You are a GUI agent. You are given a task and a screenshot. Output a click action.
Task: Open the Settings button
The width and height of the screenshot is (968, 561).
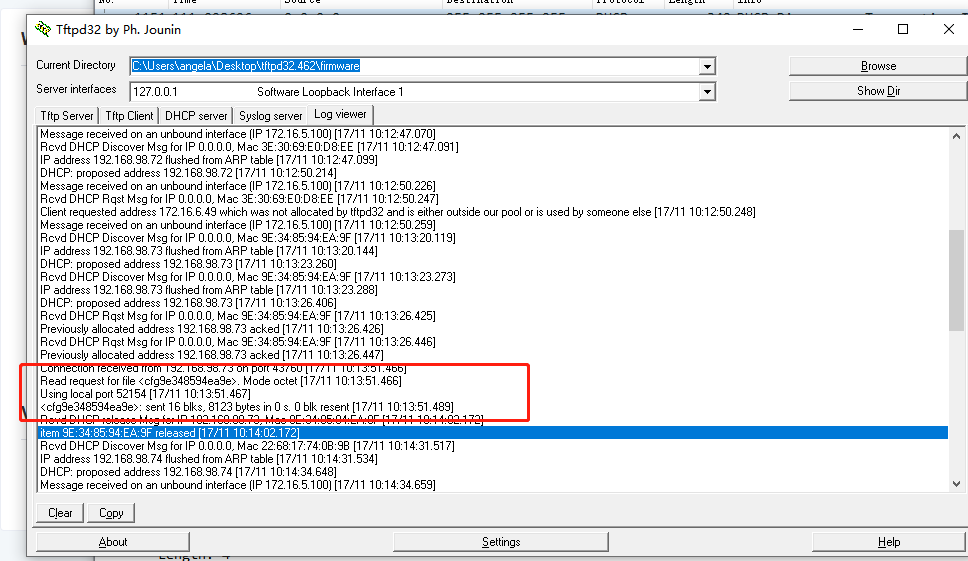click(501, 542)
